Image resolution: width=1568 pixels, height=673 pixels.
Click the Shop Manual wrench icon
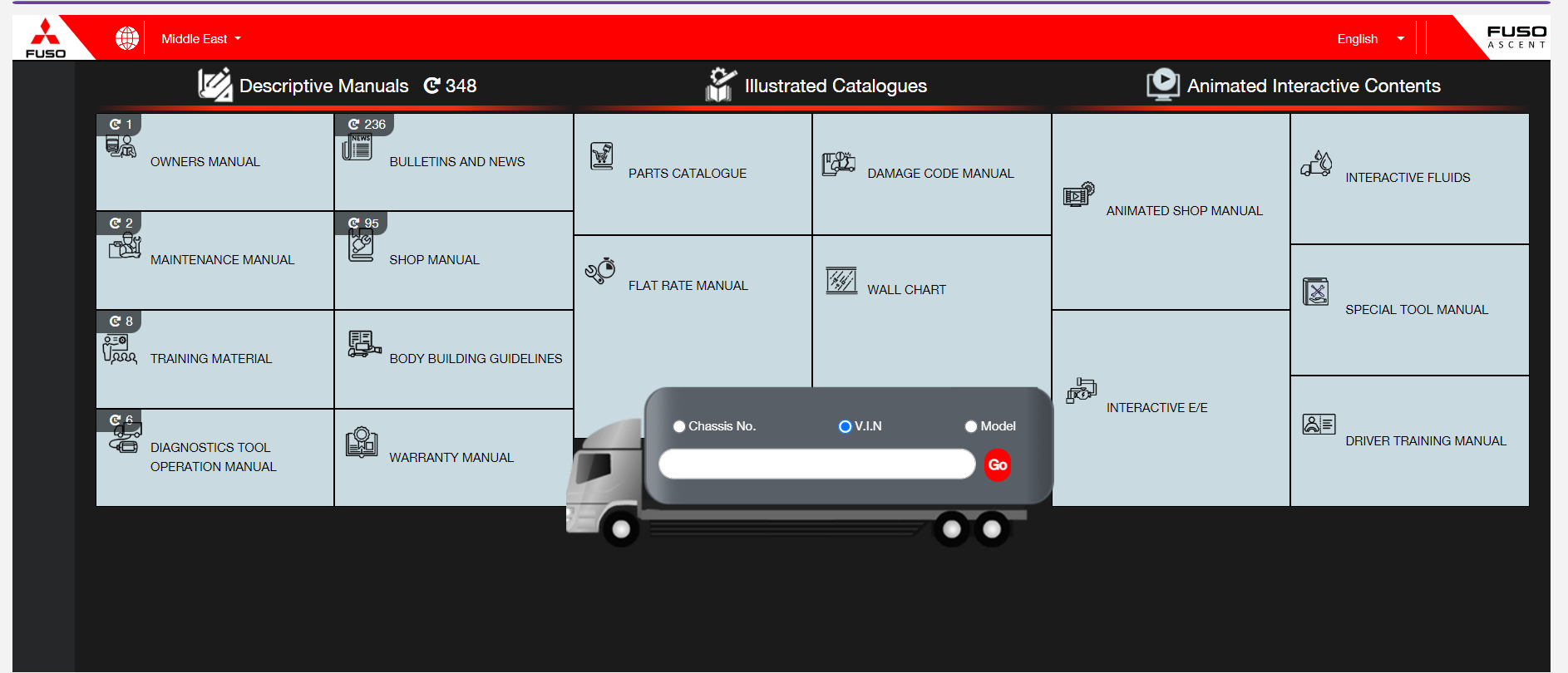361,246
